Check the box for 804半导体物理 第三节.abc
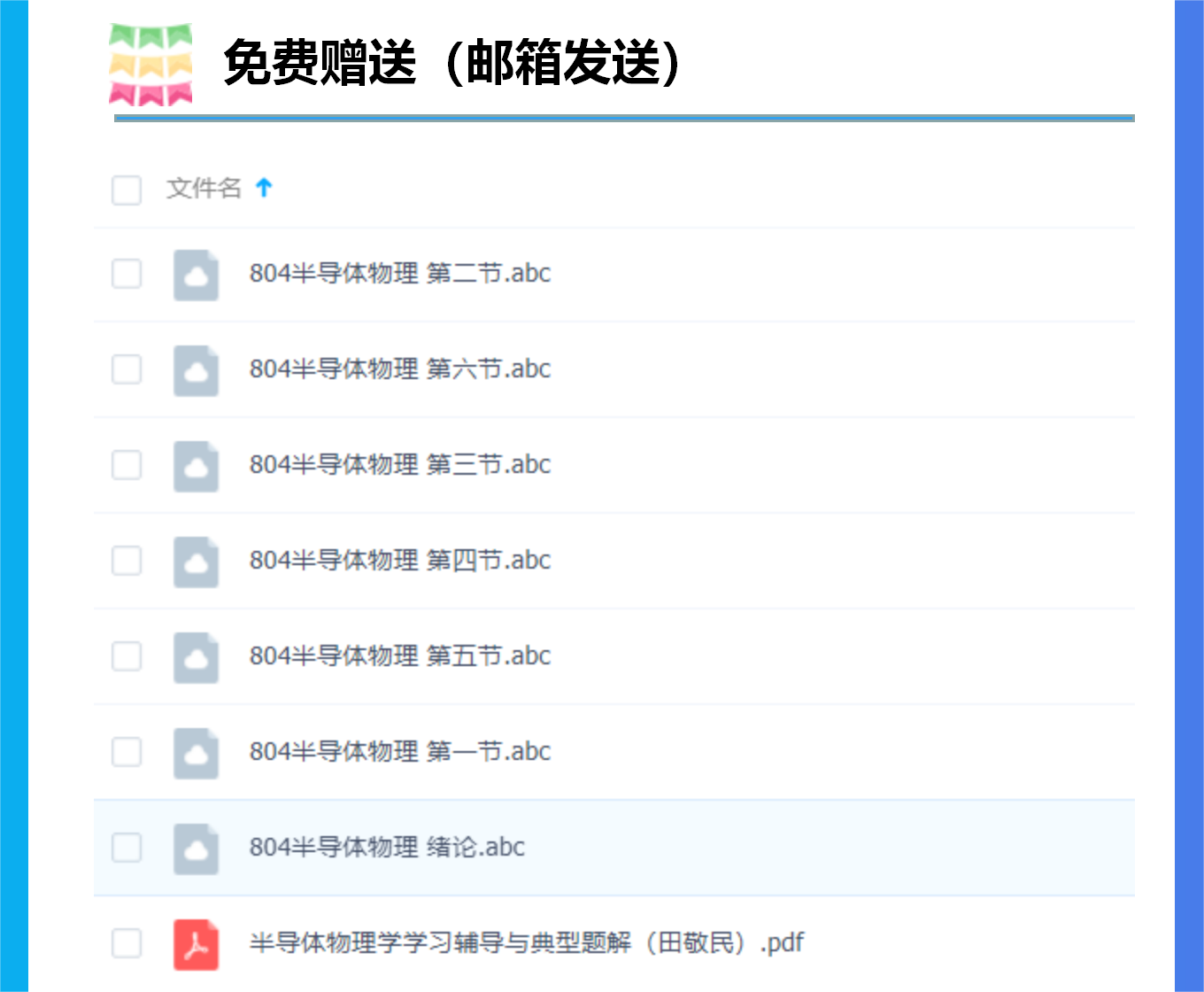The height and width of the screenshot is (992, 1204). tap(127, 465)
